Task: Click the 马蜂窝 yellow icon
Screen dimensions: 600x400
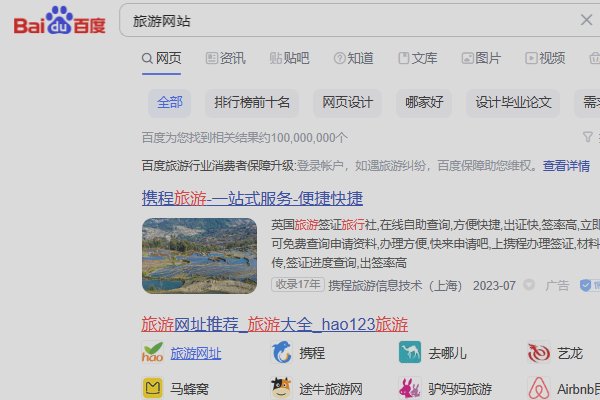Action: [x=152, y=388]
